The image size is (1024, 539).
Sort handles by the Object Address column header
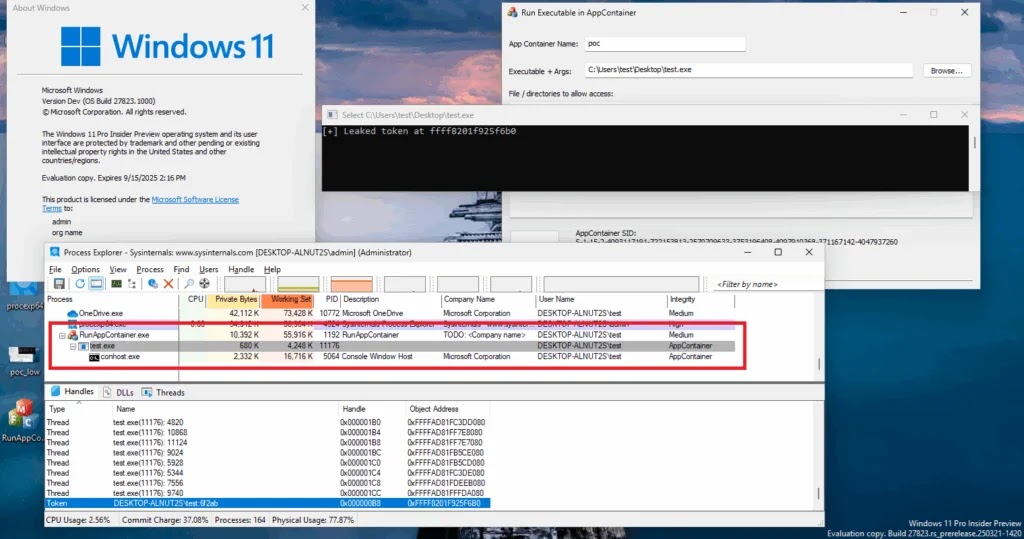(447, 409)
